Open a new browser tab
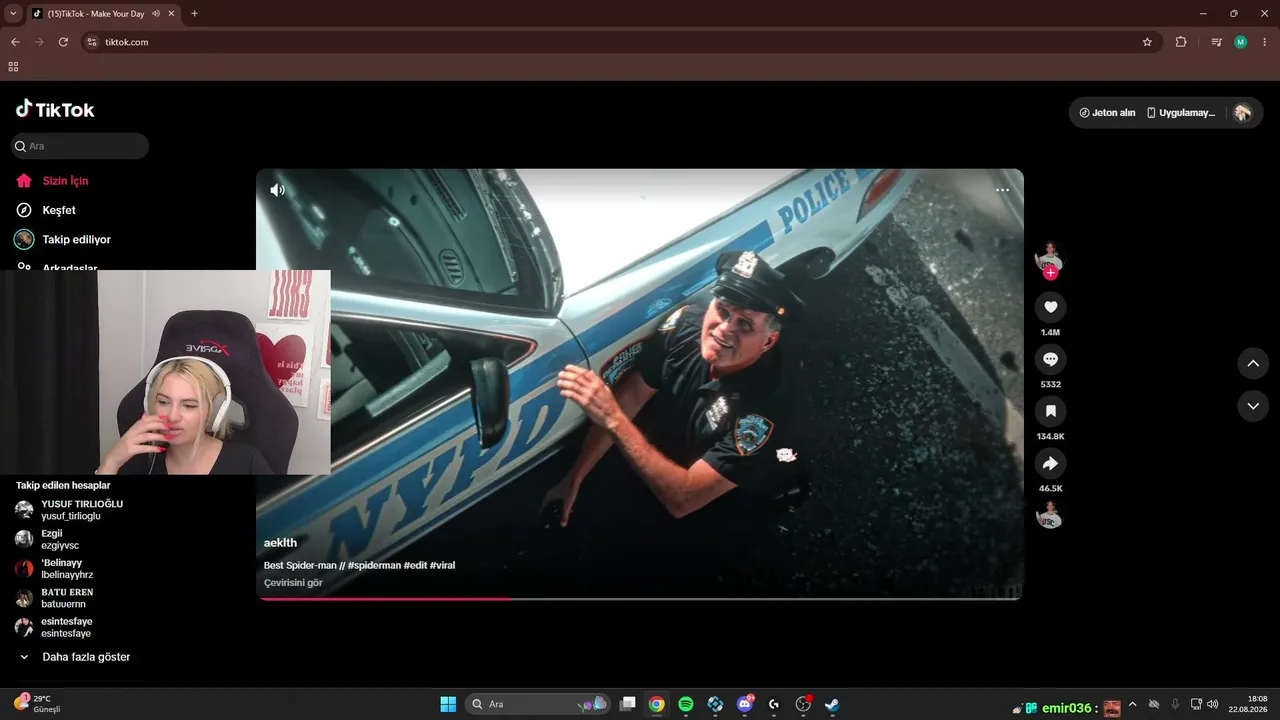The height and width of the screenshot is (720, 1280). tap(194, 14)
